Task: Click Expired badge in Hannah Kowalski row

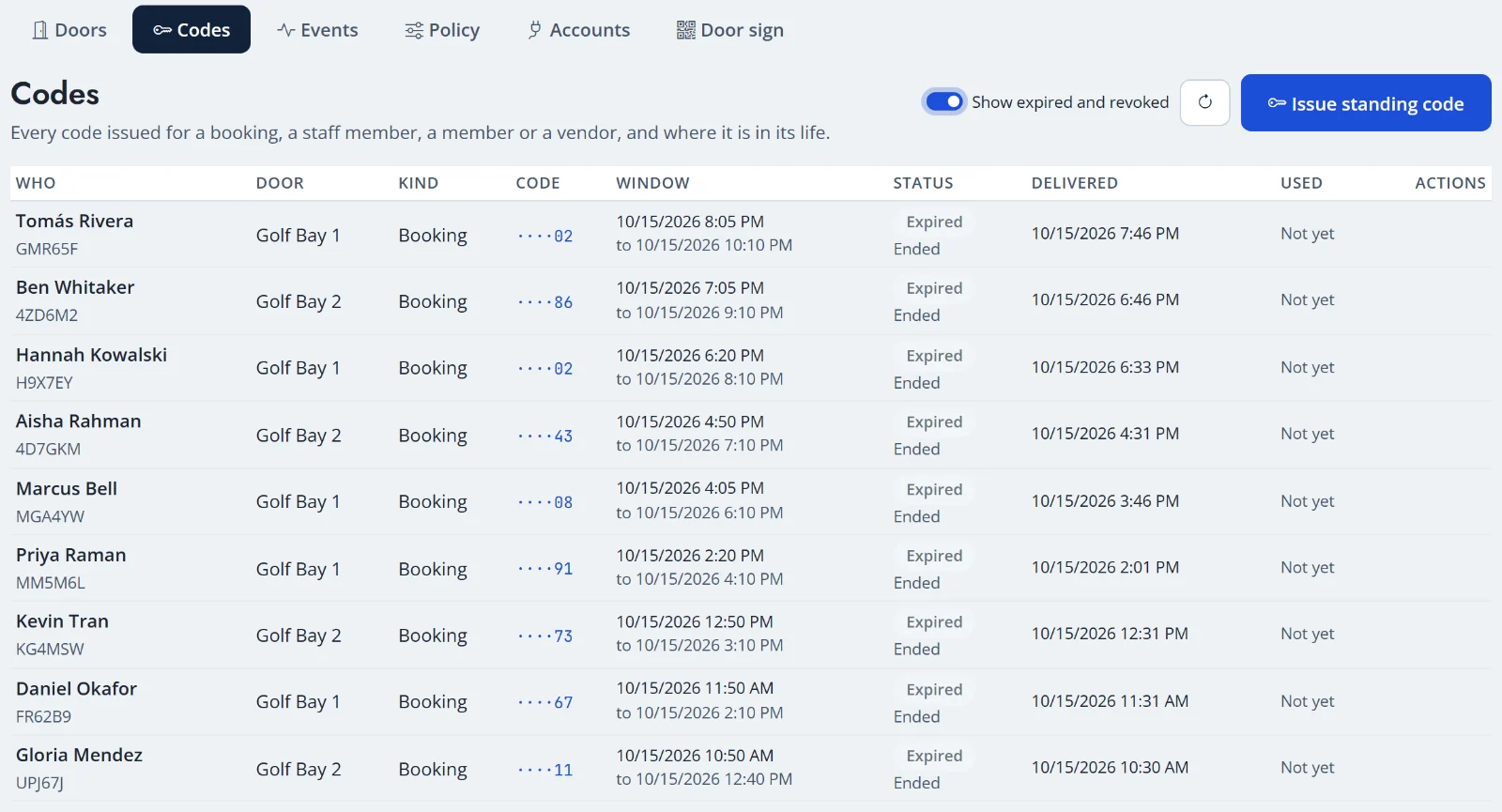Action: pyautogui.click(x=934, y=356)
